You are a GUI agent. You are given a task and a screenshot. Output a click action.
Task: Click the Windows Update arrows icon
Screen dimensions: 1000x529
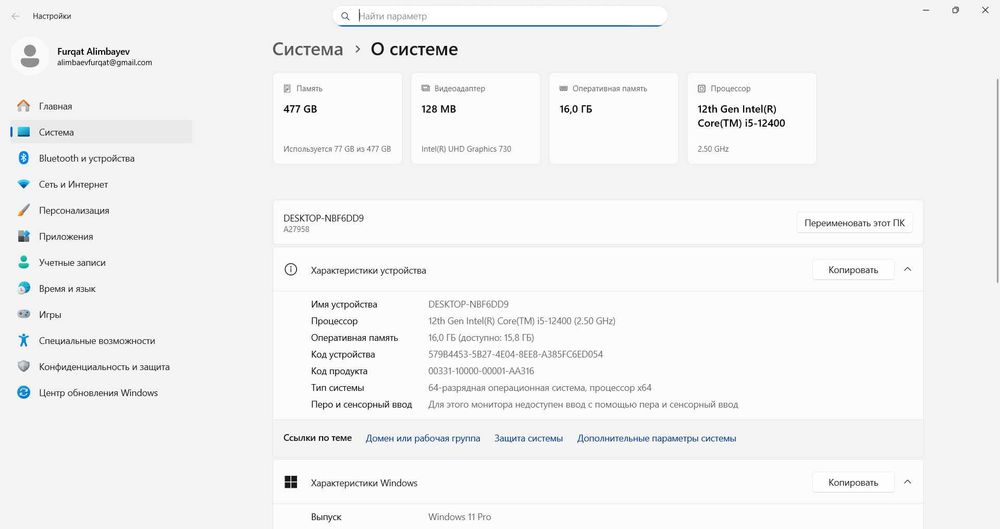coord(24,392)
